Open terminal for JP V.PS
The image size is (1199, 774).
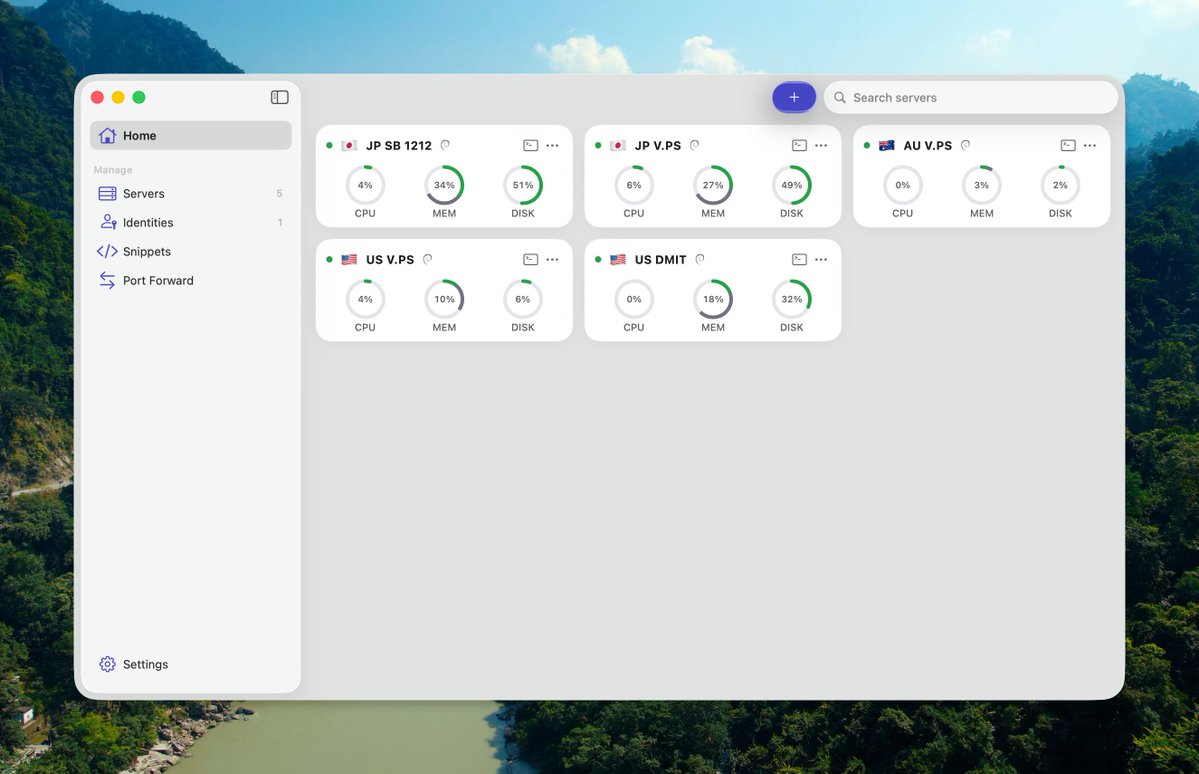tap(799, 145)
